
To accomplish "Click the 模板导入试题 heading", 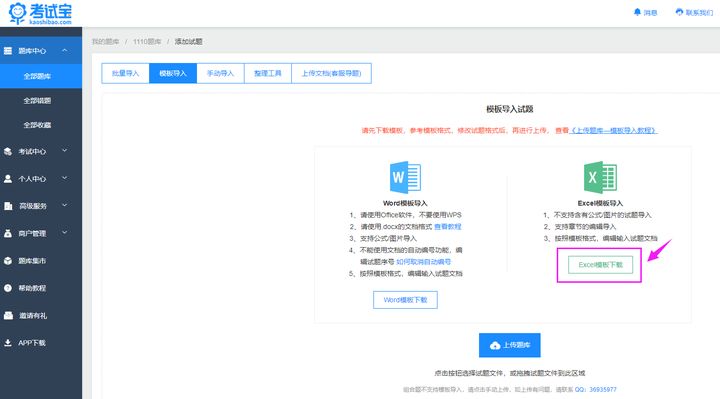I will point(510,109).
